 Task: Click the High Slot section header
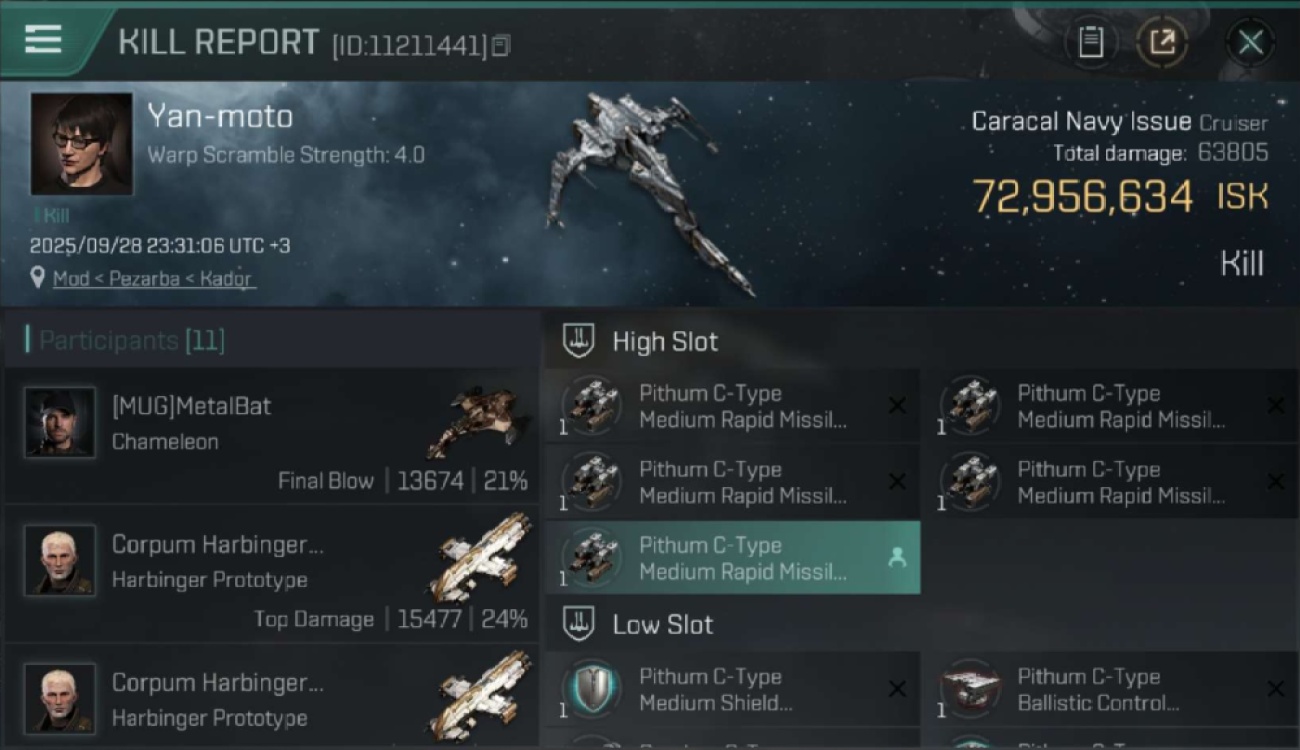pos(665,342)
